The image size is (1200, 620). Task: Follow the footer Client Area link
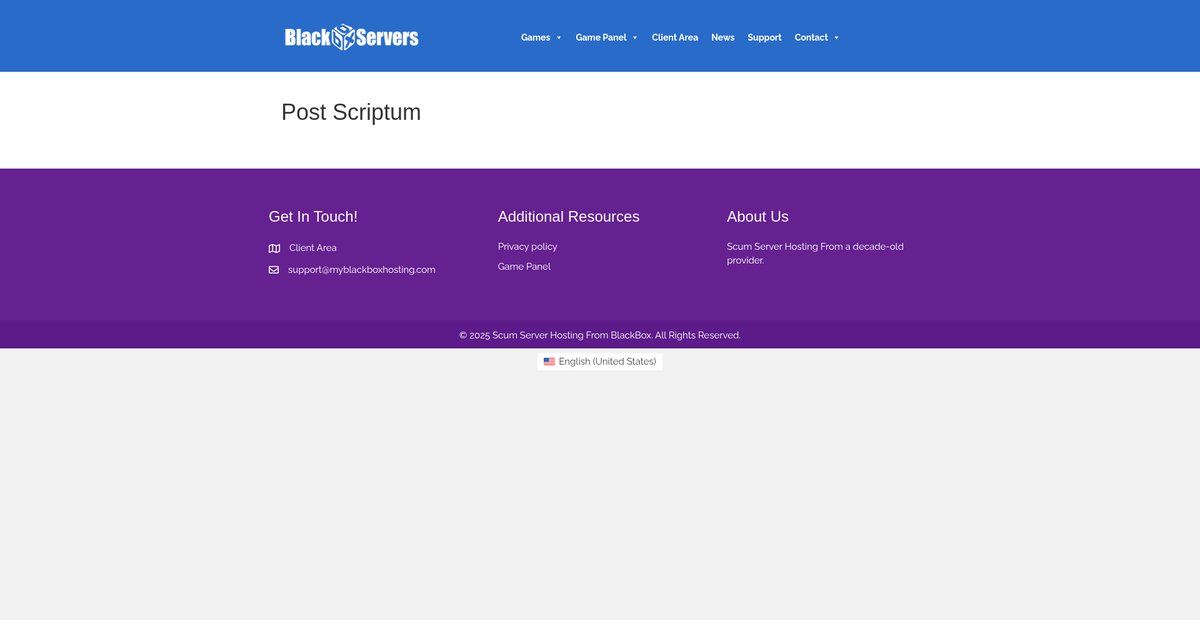tap(313, 248)
